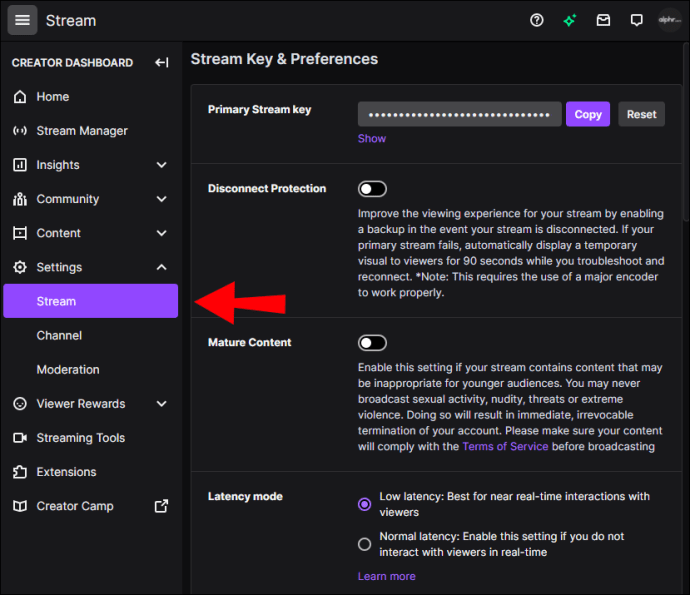Open Moderation settings item
The height and width of the screenshot is (595, 690).
pyautogui.click(x=68, y=370)
